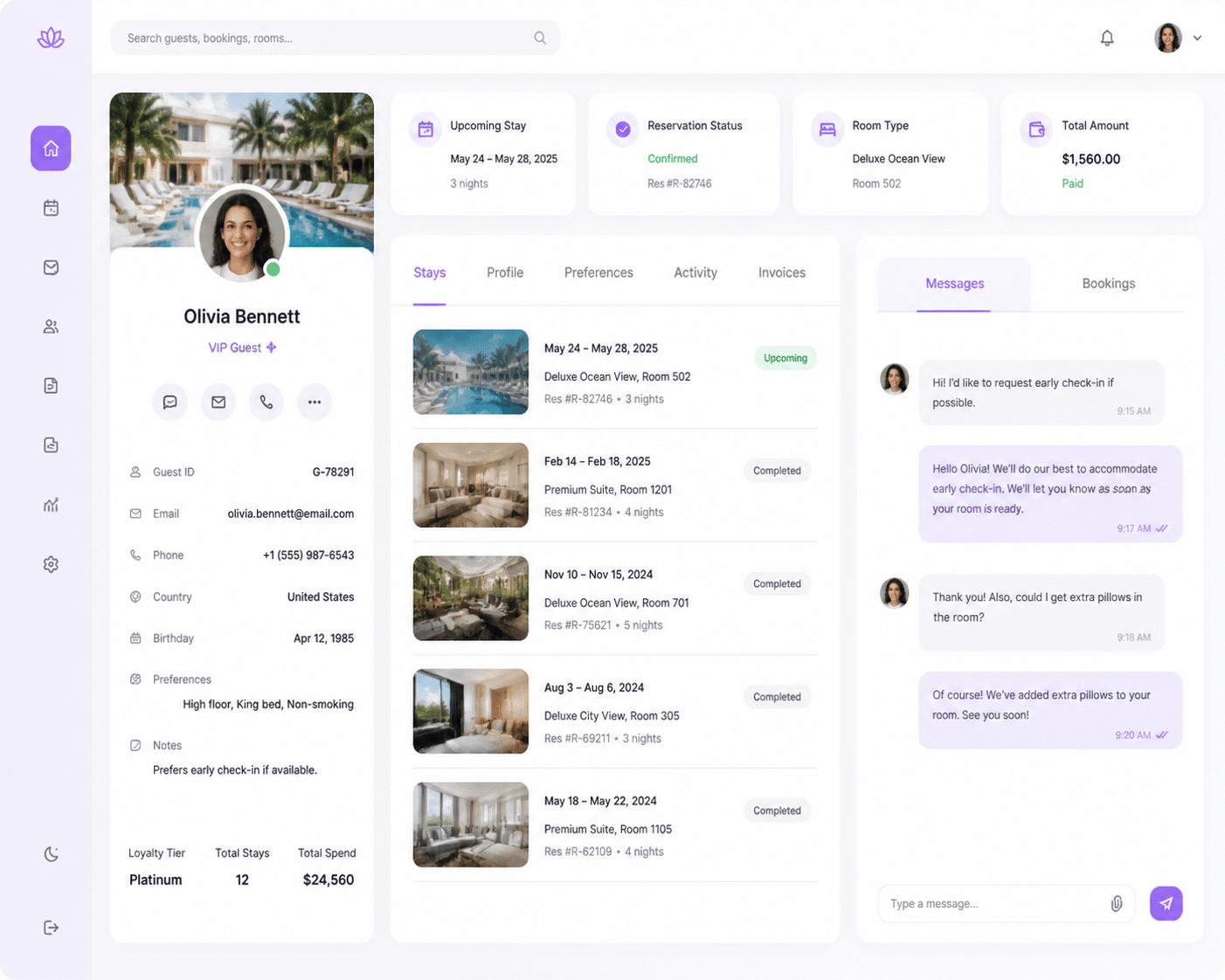This screenshot has width=1225, height=980.
Task: Click the Completed badge for Room 1105
Action: (x=777, y=811)
